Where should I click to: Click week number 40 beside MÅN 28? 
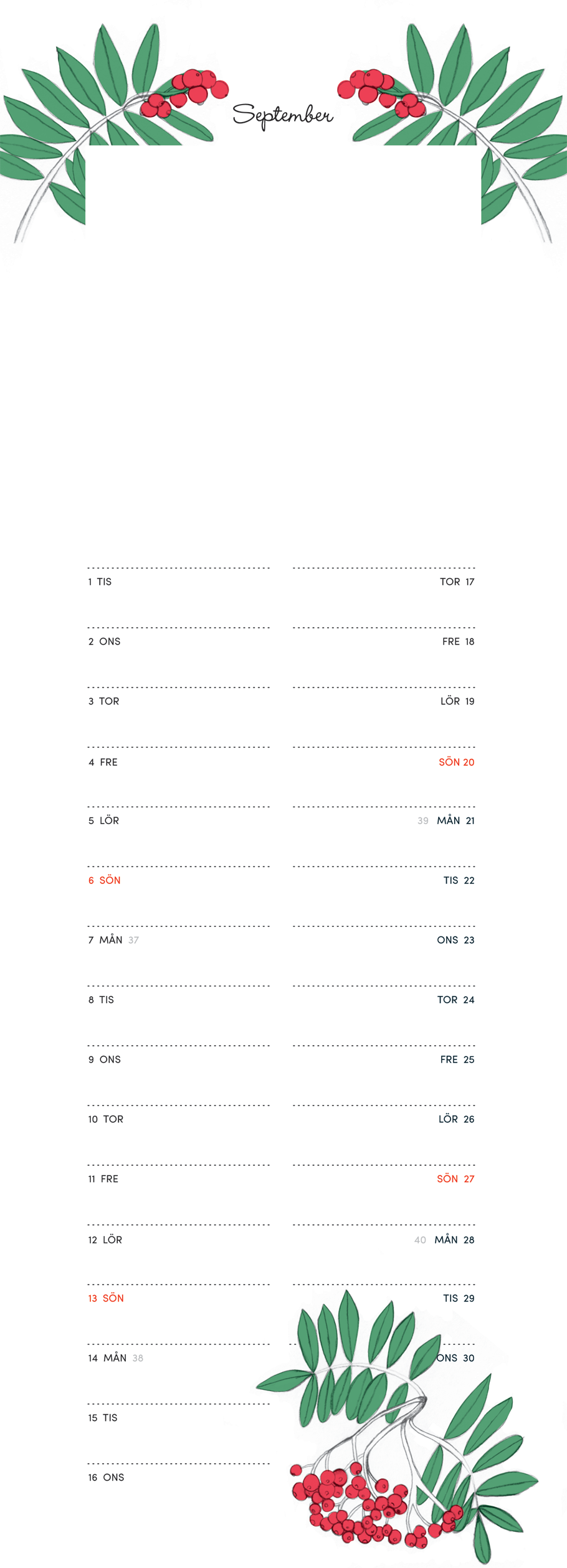click(421, 1240)
